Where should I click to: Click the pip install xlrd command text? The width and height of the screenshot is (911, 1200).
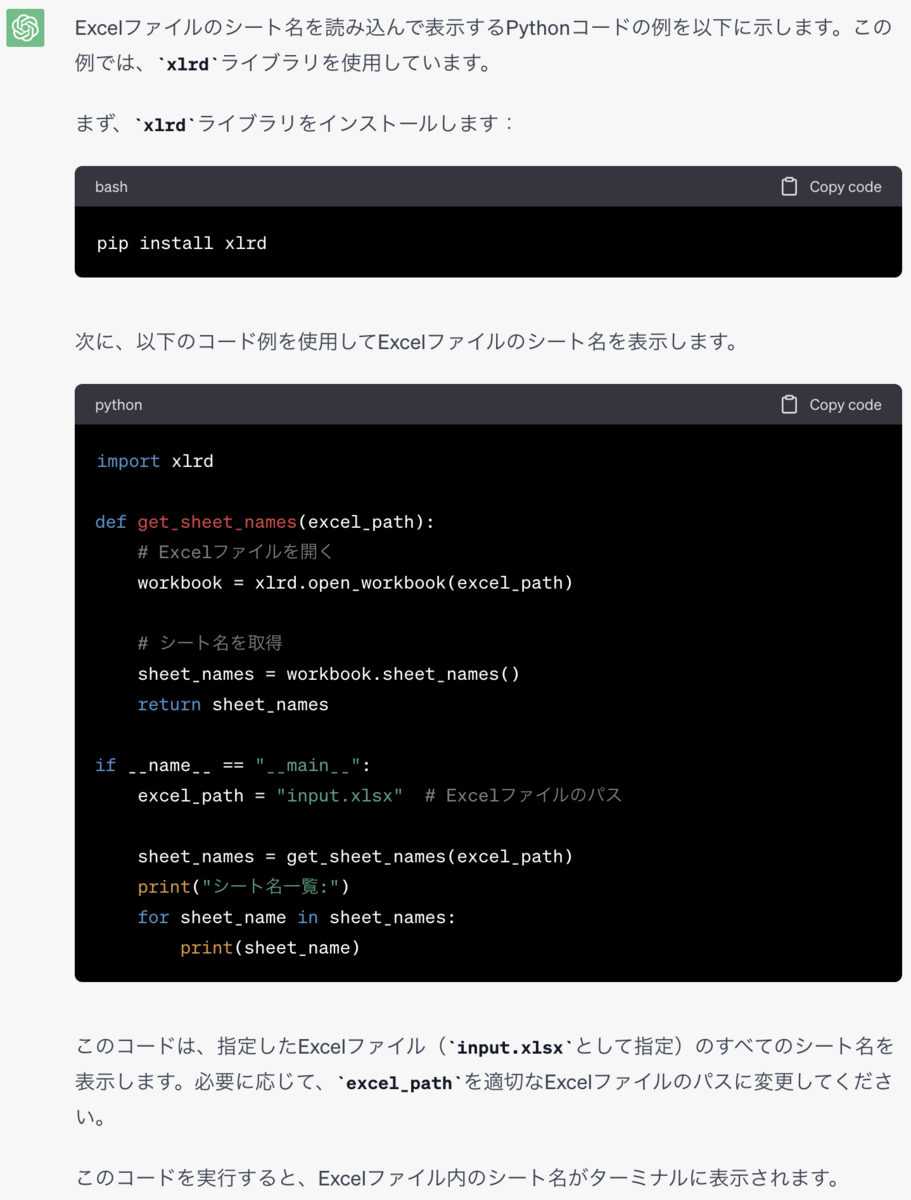click(181, 243)
